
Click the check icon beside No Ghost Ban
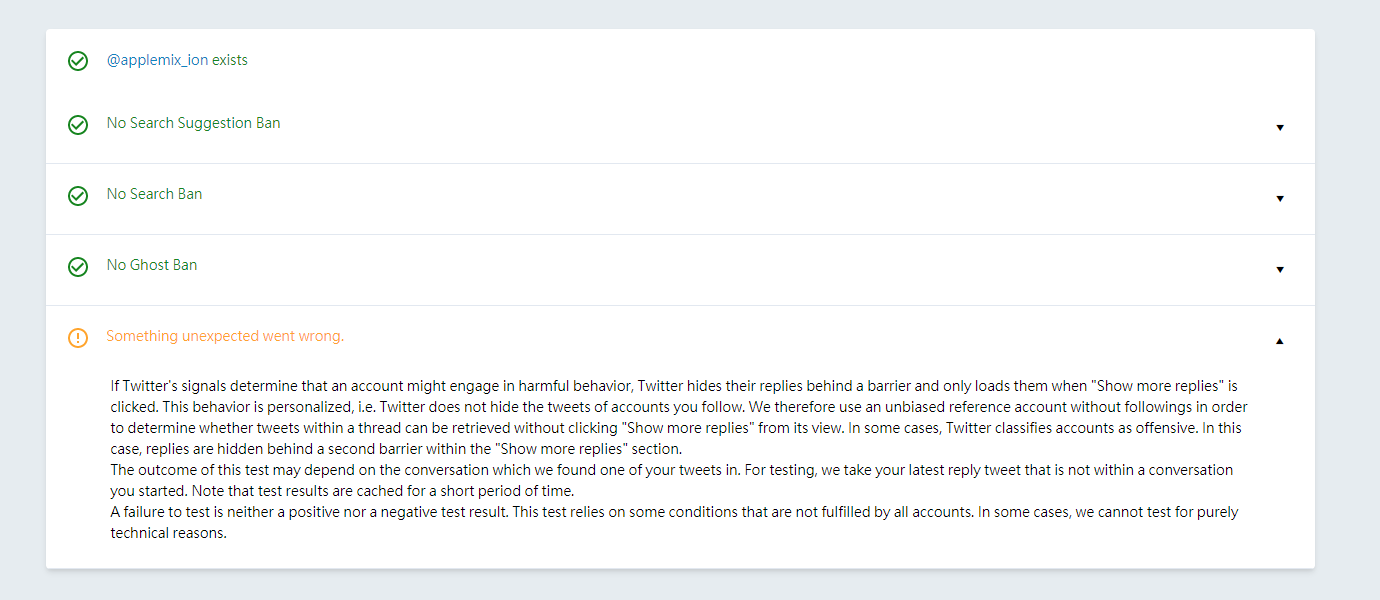78,267
